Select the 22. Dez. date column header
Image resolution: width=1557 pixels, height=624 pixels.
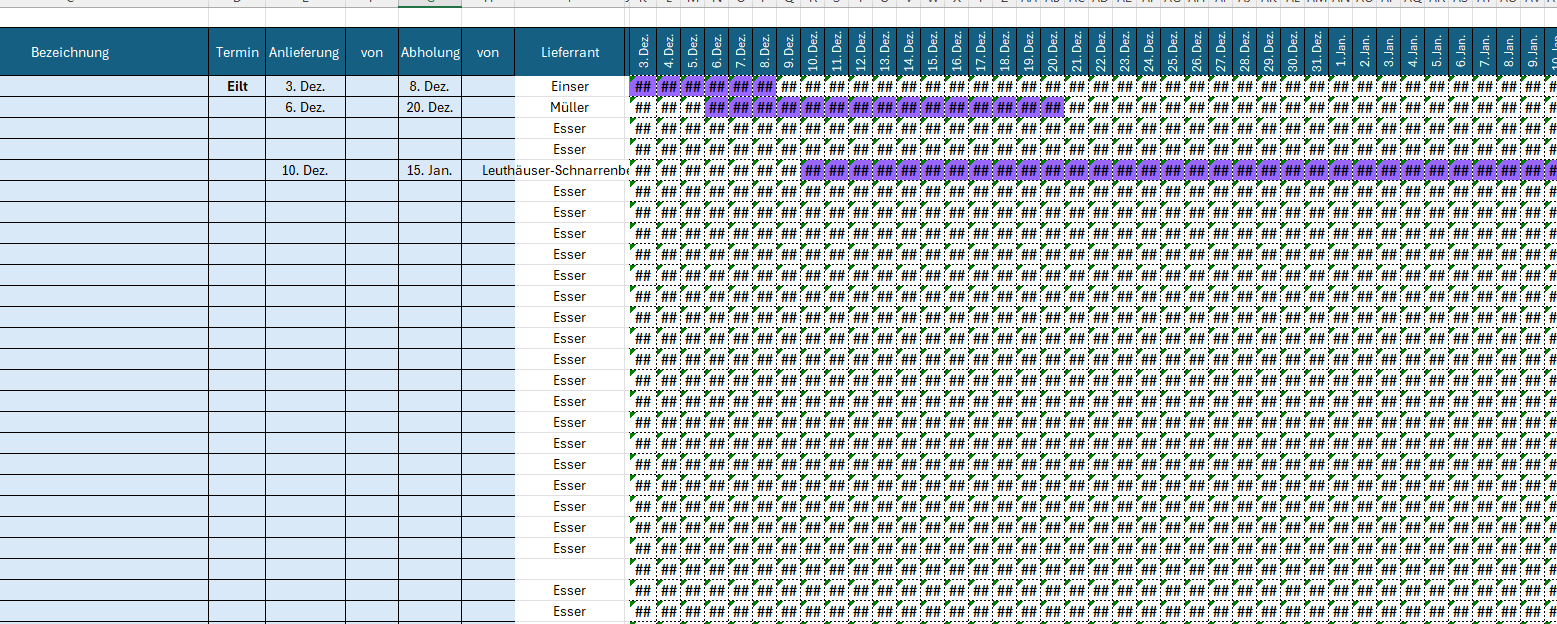[x=1100, y=52]
